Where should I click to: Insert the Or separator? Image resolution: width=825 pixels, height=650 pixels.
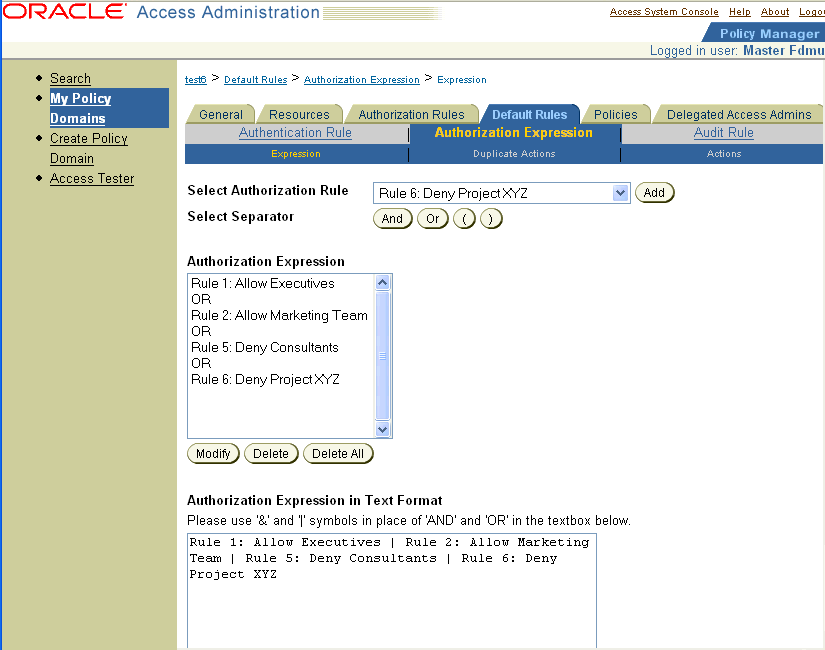click(432, 218)
